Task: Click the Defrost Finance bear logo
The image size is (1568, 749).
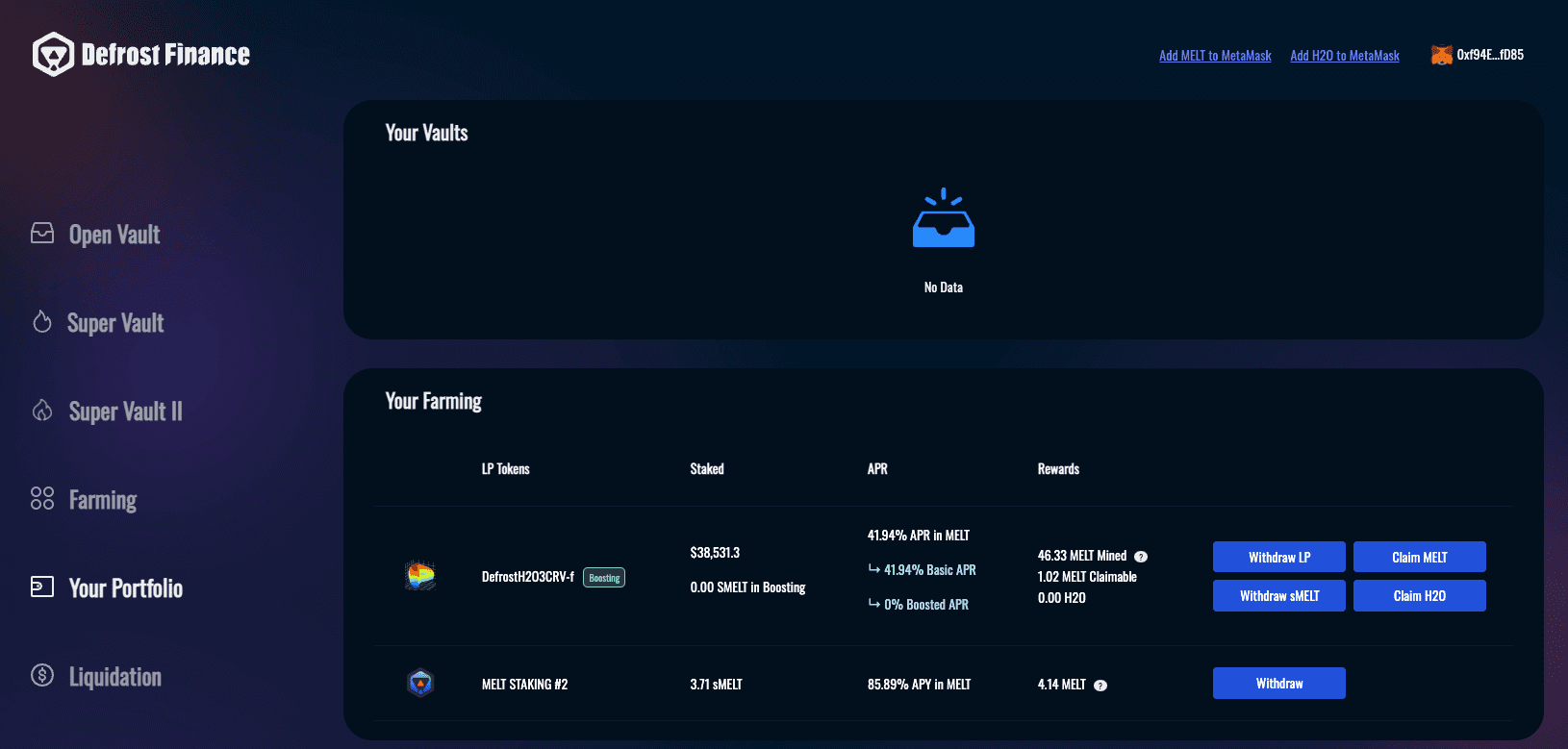Action: [53, 54]
